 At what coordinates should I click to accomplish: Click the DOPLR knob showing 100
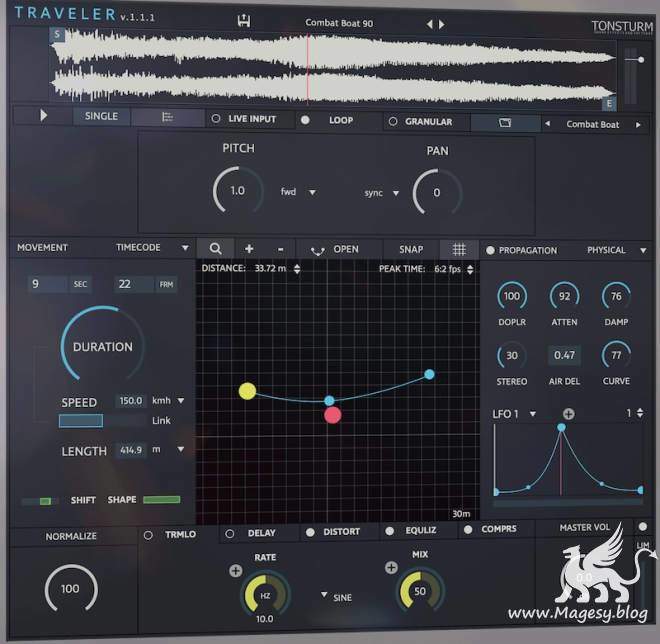pos(512,296)
